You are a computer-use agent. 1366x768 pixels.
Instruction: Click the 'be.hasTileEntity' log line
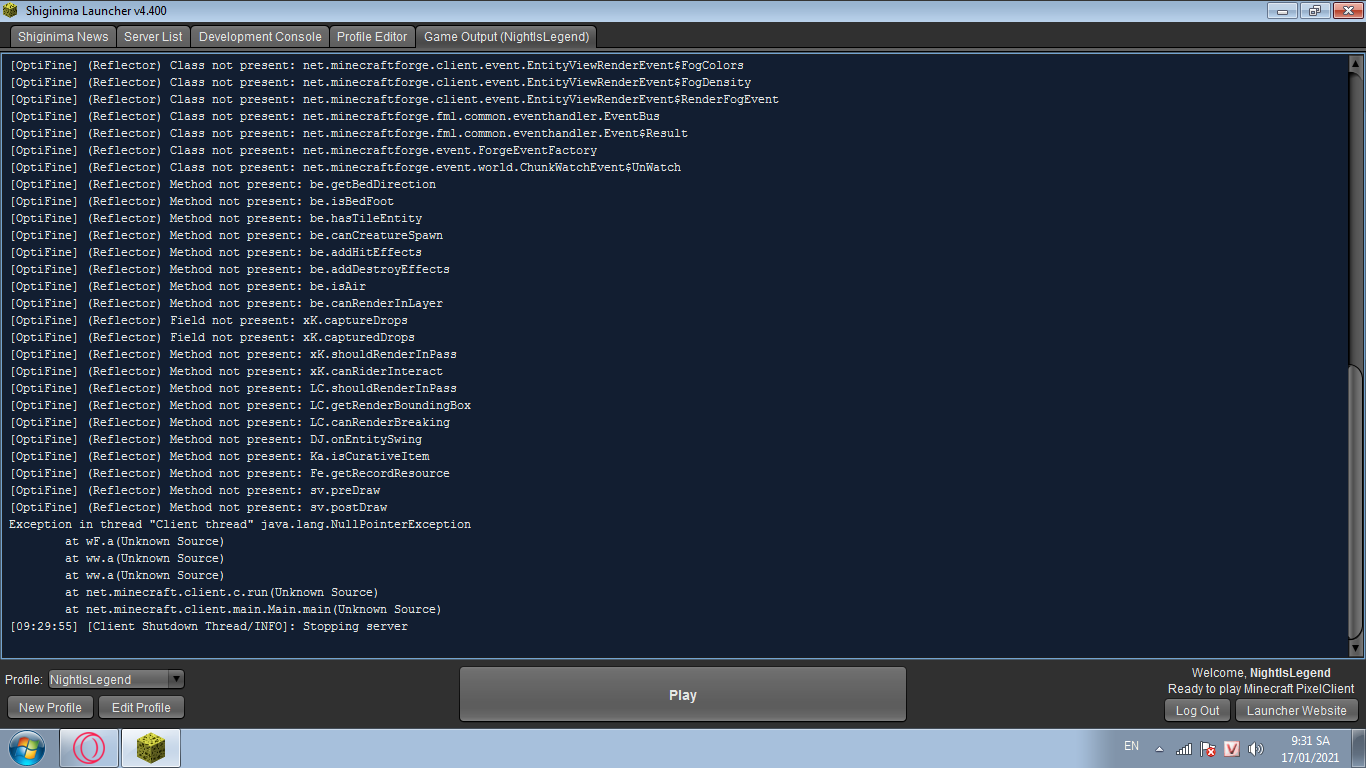(216, 218)
